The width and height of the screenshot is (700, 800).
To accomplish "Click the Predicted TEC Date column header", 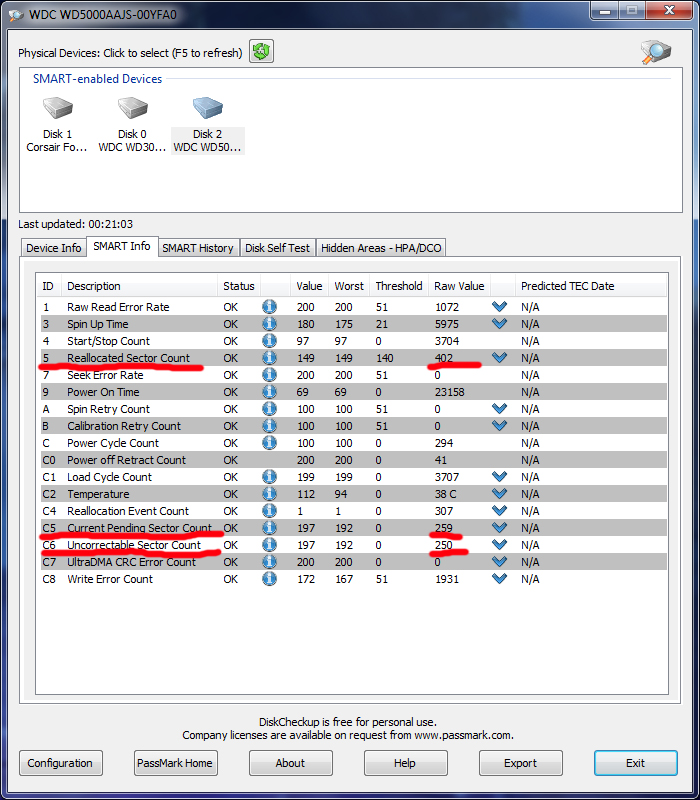I will 590,286.
